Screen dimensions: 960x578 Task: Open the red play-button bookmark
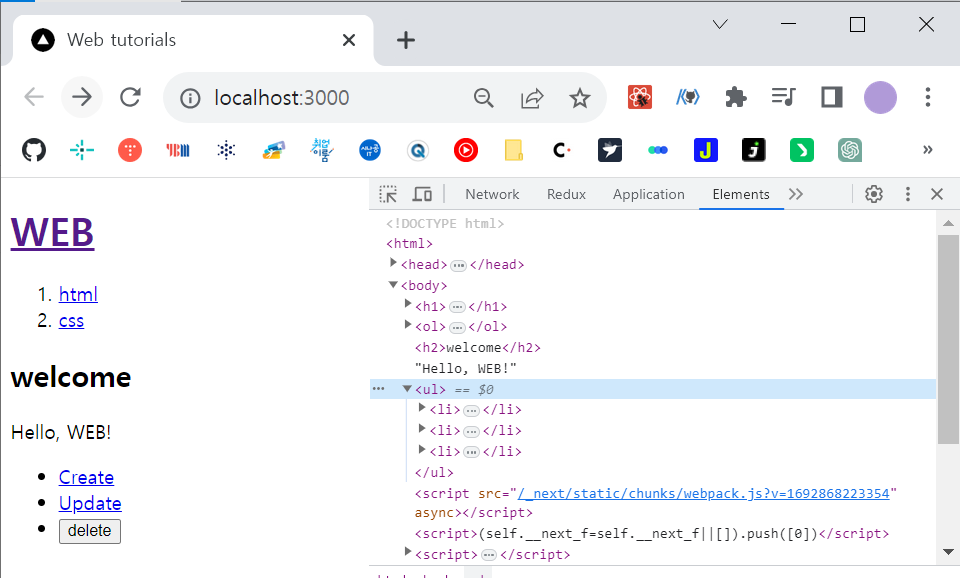[x=466, y=150]
